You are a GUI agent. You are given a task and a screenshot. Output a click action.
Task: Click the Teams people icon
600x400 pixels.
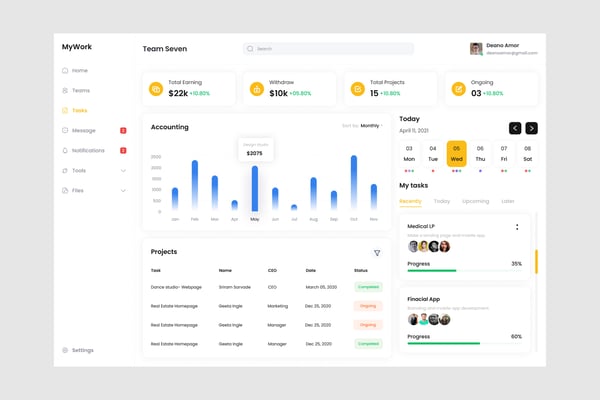coord(65,90)
